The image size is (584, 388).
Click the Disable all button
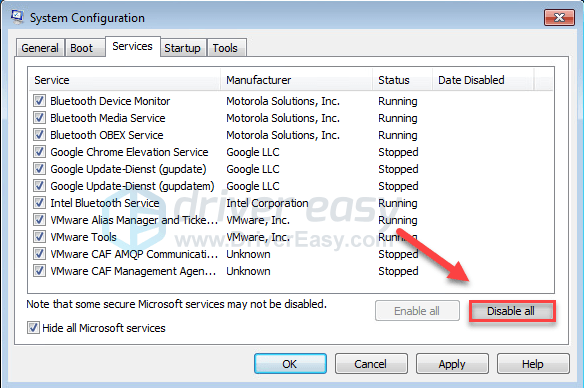tap(511, 311)
